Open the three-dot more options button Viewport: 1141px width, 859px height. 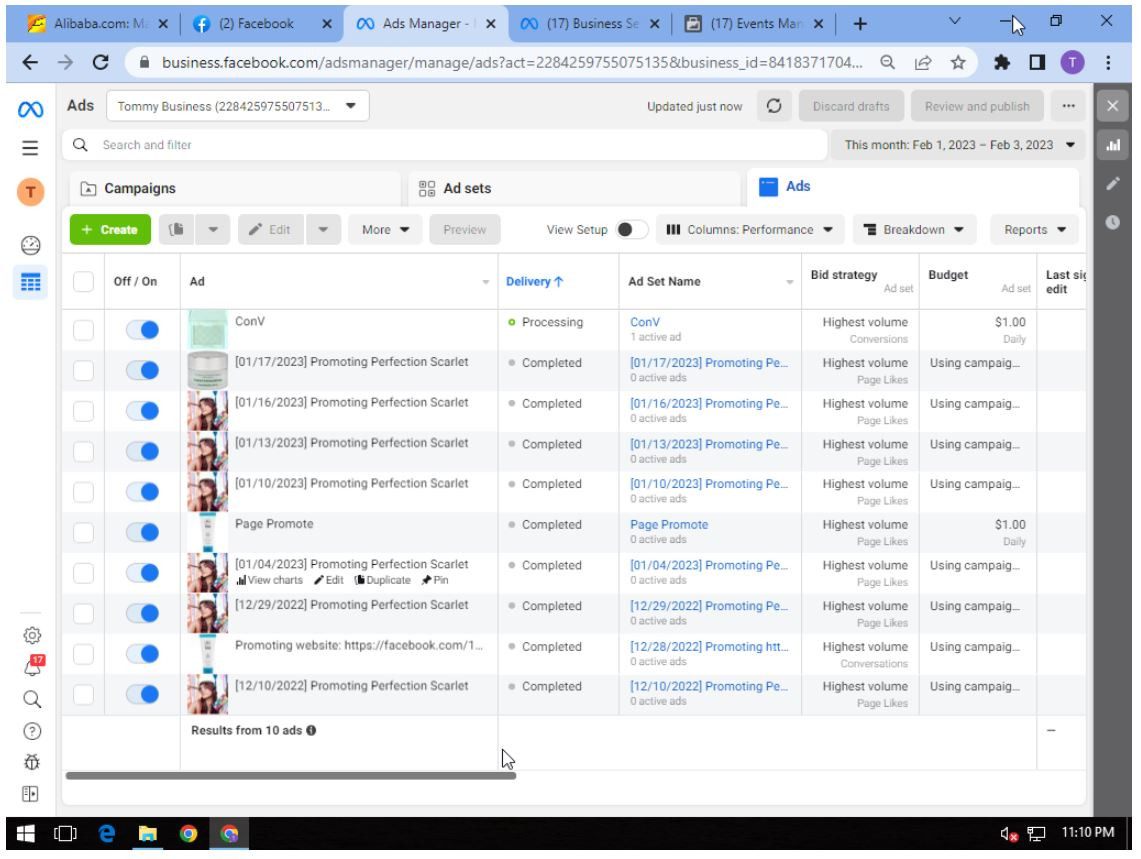click(x=1068, y=106)
